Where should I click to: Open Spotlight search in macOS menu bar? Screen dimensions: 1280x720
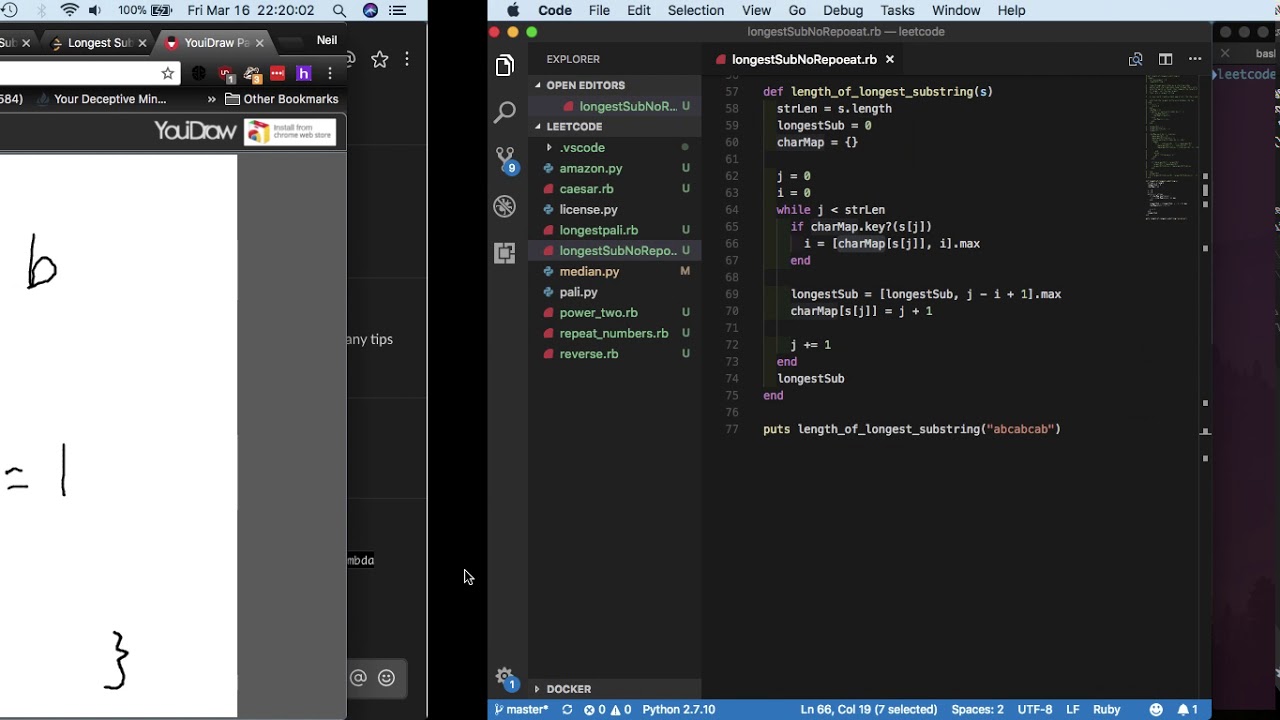tap(340, 11)
